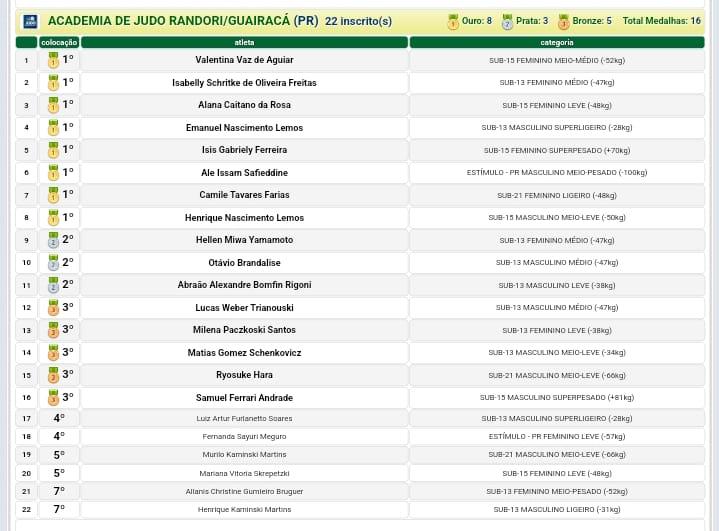
Task: Select athlete name Luiz Artur Furlanetto Soares
Action: [x=244, y=418]
